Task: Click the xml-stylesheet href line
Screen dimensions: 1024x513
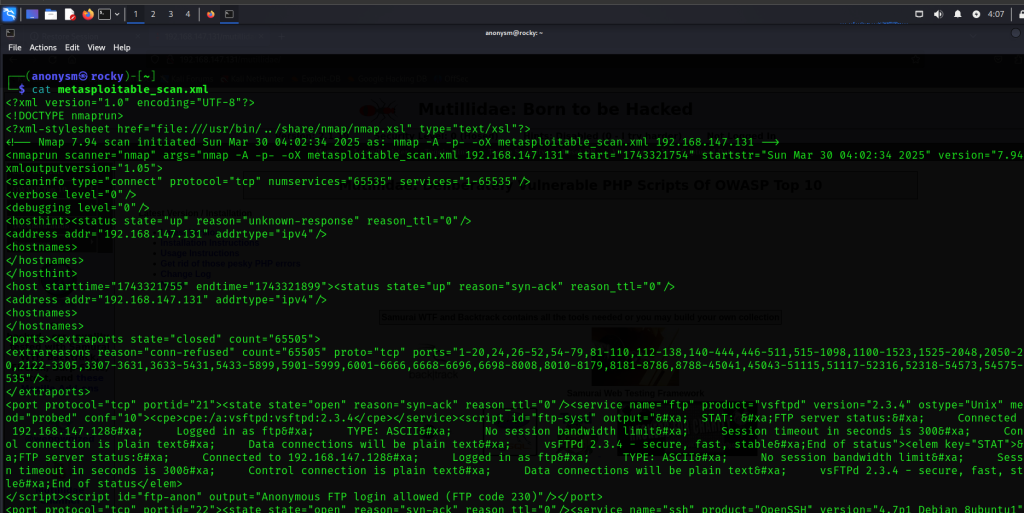Action: coord(268,129)
